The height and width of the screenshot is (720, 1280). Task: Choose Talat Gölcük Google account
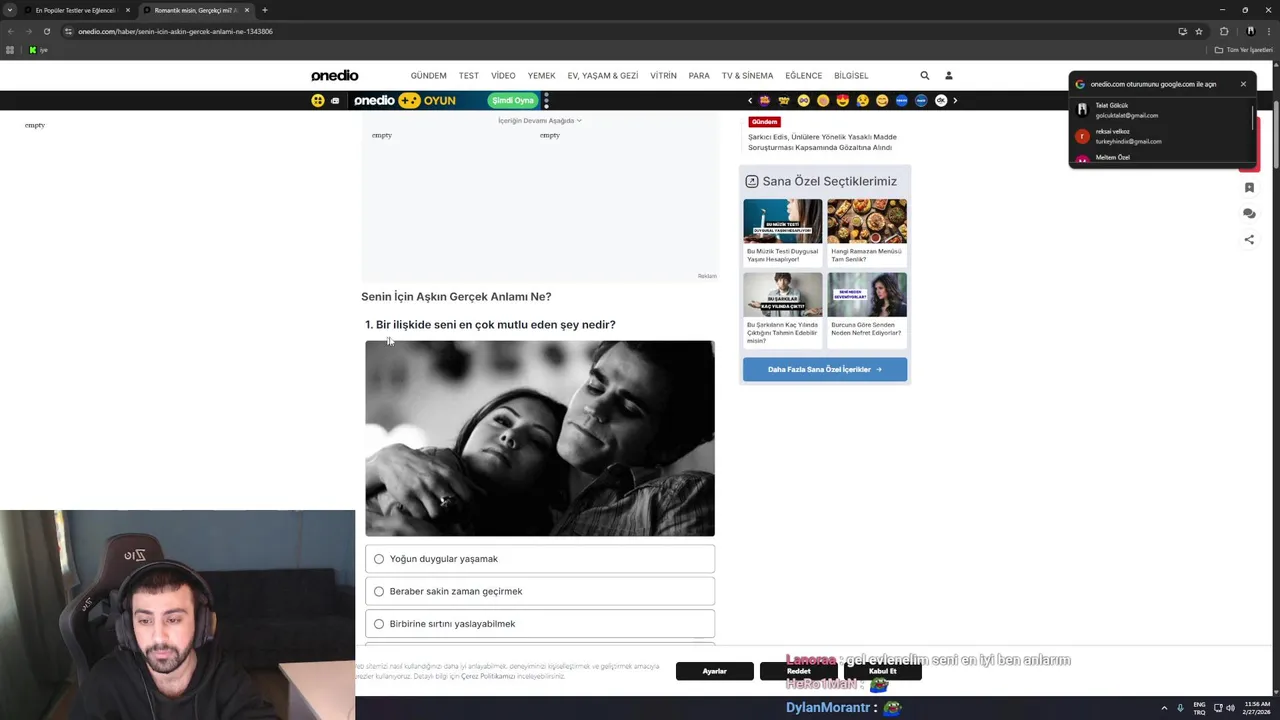click(x=1160, y=110)
